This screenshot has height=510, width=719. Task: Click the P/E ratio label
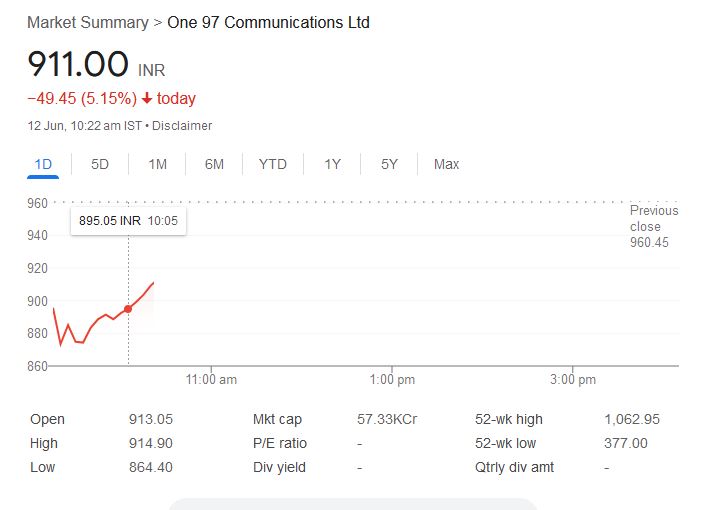pyautogui.click(x=280, y=443)
